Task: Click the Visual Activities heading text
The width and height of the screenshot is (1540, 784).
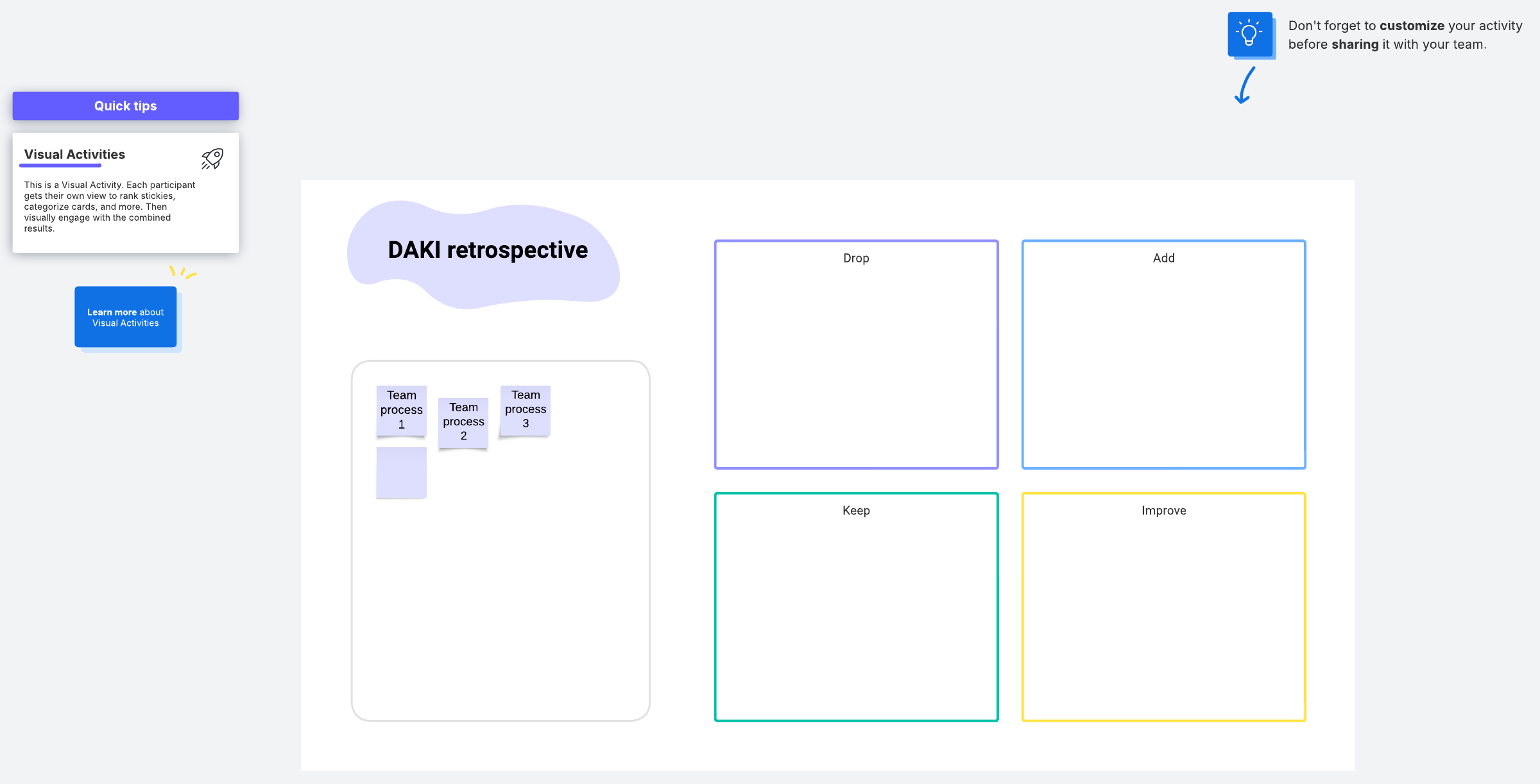Action: [x=74, y=155]
